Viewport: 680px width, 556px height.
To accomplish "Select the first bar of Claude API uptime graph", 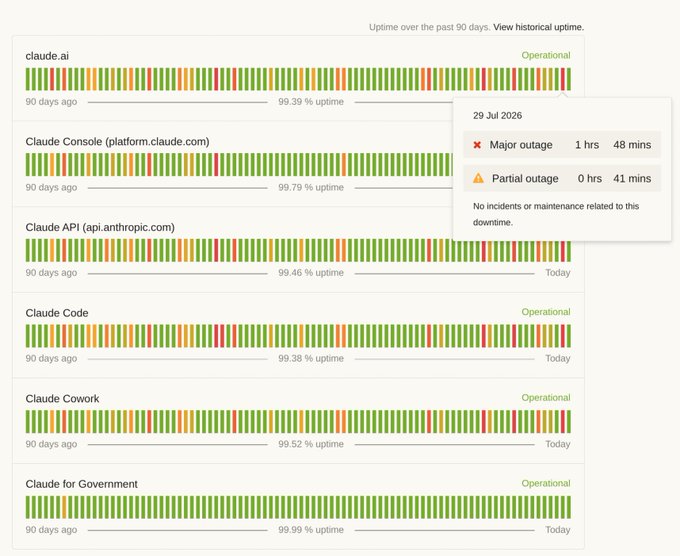I will pyautogui.click(x=28, y=250).
